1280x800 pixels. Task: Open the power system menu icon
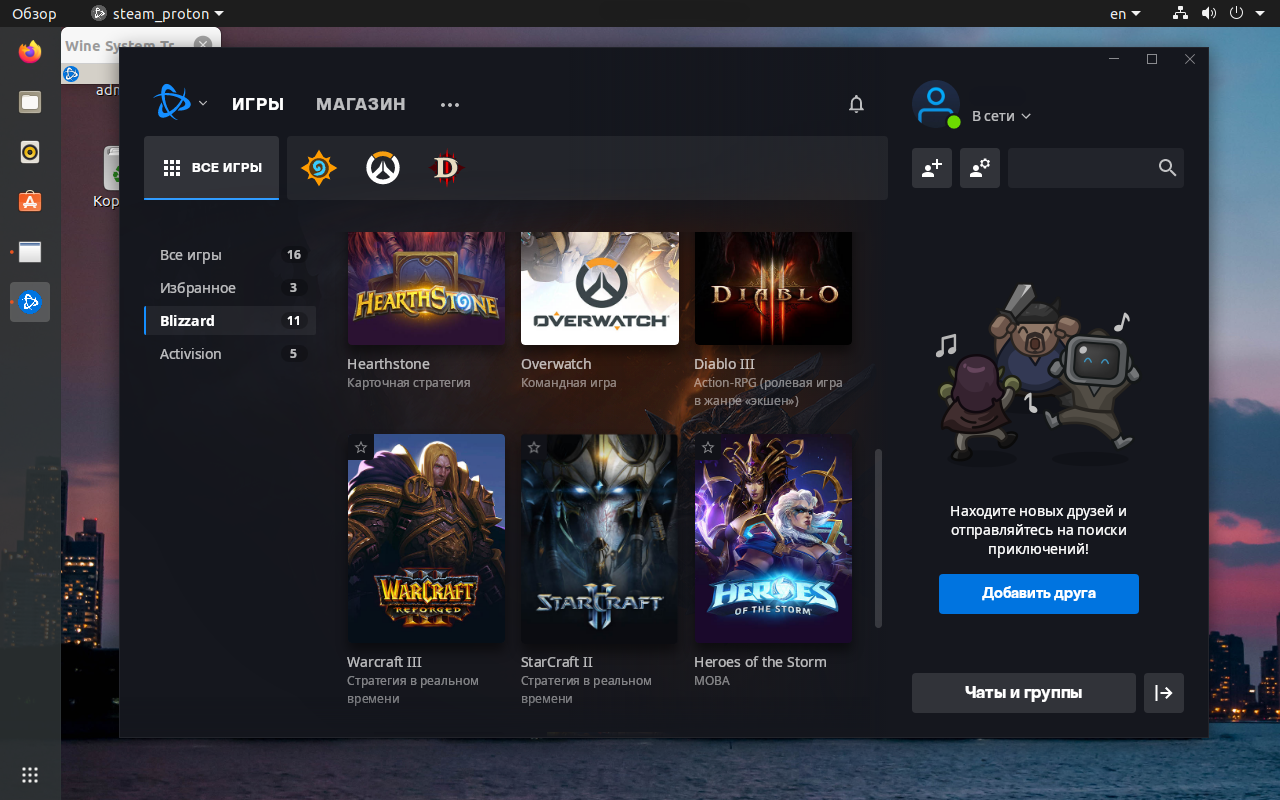1237,14
